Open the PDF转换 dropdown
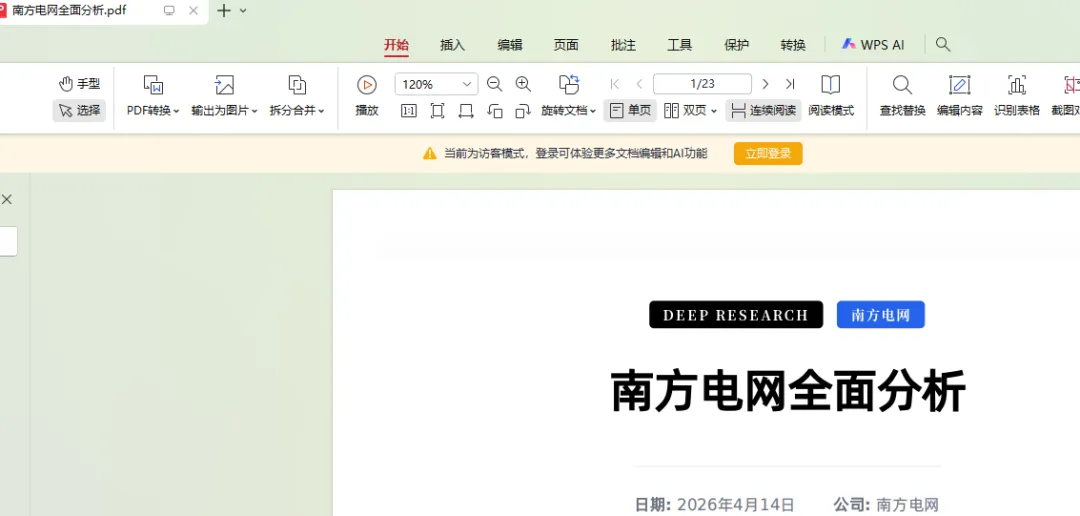 click(153, 110)
